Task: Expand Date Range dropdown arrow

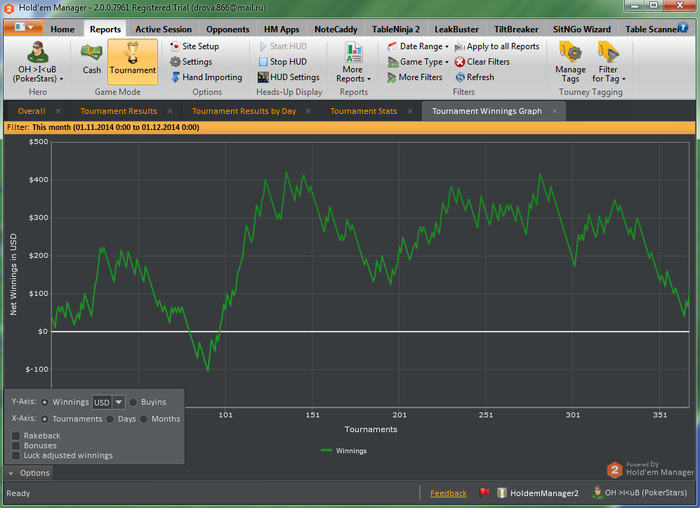Action: (446, 47)
